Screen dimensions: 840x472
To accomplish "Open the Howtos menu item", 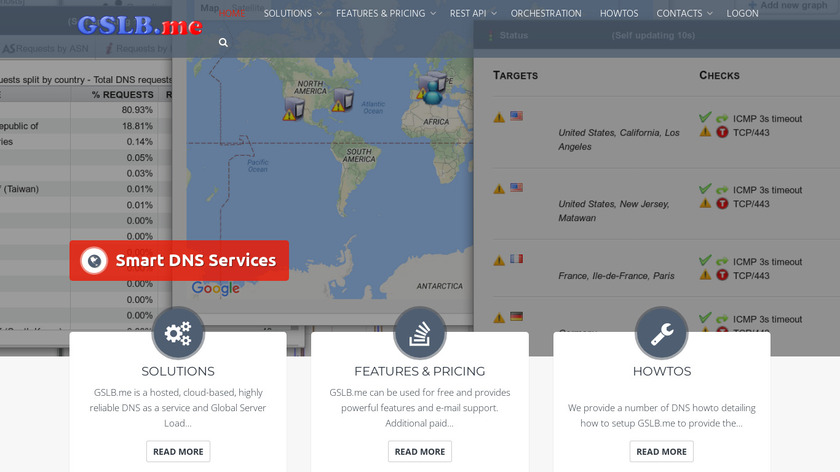I will 619,13.
